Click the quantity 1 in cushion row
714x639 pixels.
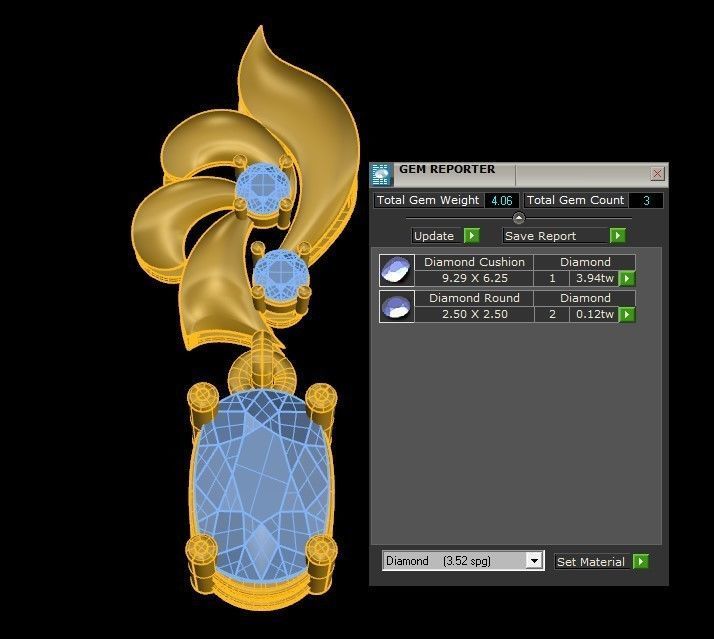[x=551, y=278]
